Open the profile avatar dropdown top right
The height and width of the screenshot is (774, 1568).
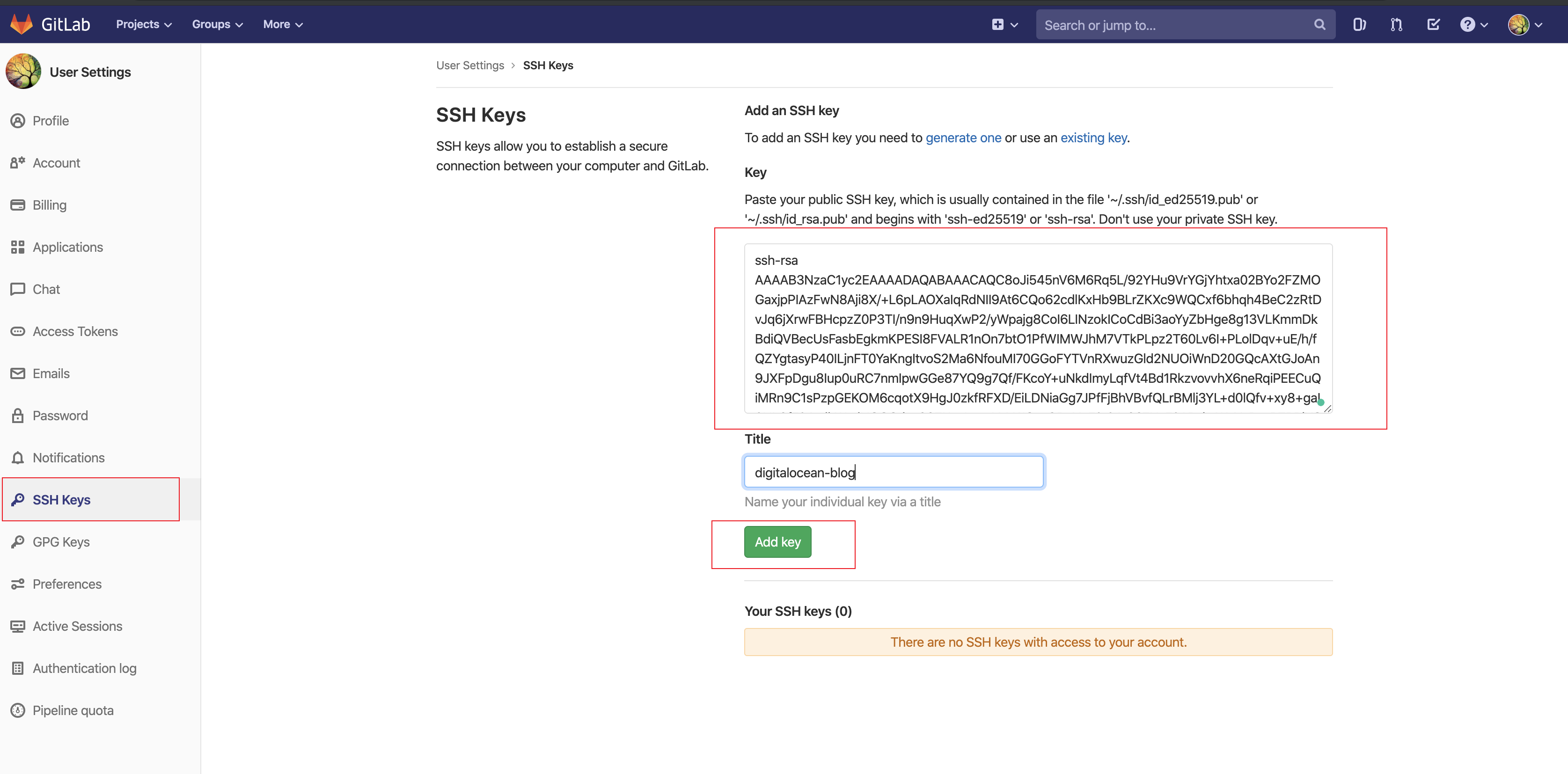click(x=1525, y=24)
